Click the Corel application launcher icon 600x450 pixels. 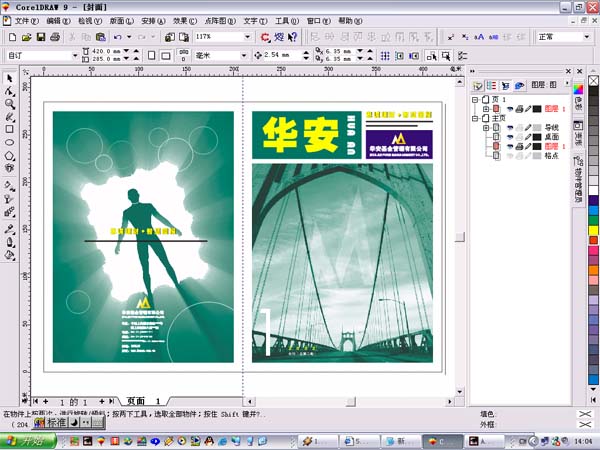(265, 37)
